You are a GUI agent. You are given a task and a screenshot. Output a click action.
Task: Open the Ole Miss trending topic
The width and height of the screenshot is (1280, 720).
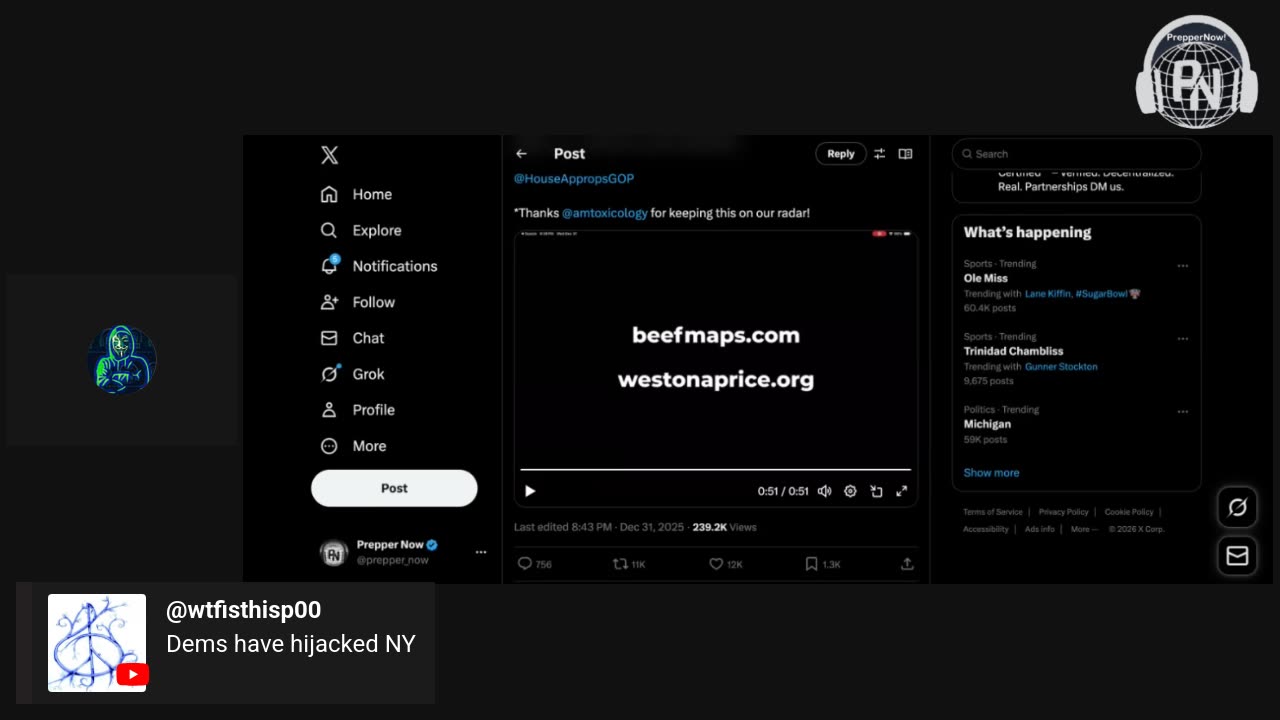tap(986, 278)
